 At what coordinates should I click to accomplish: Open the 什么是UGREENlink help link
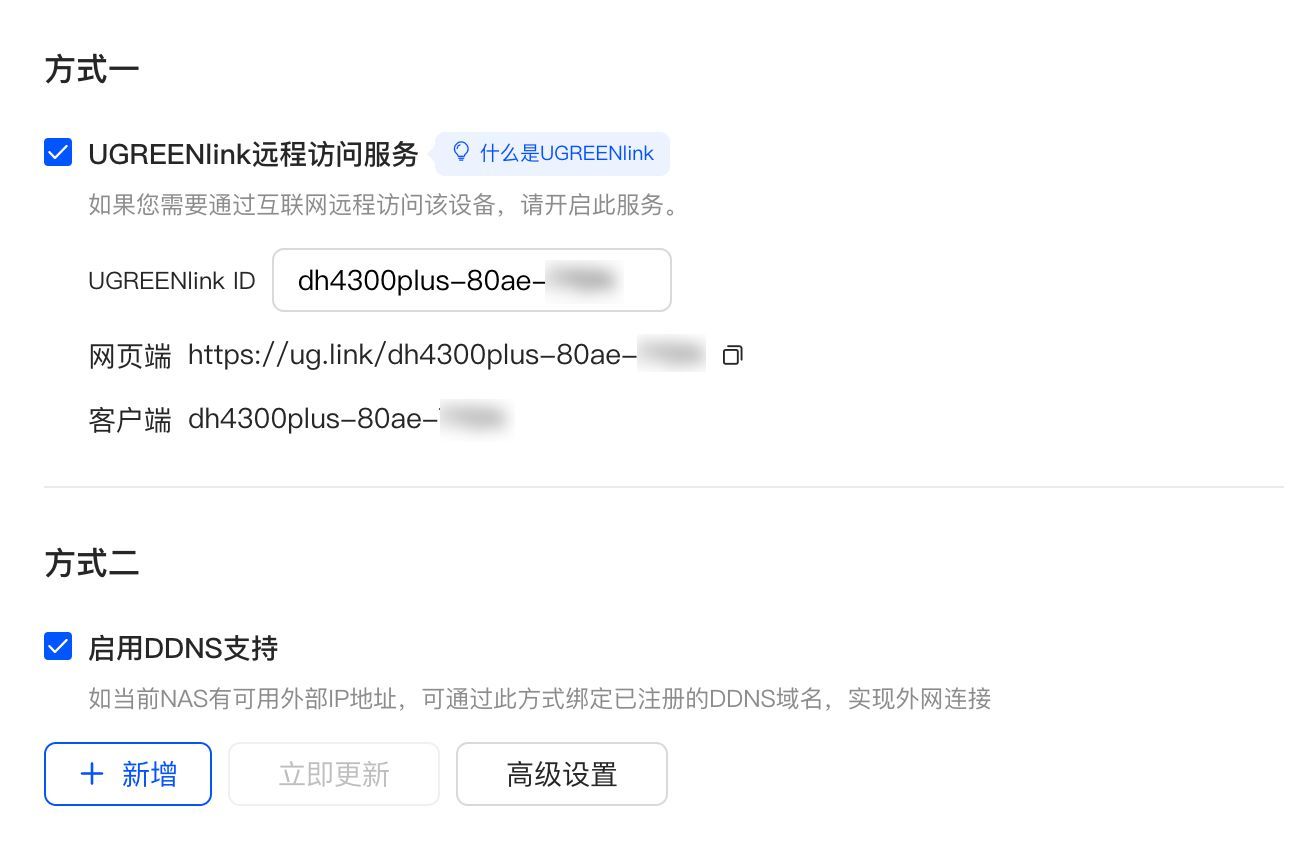tap(566, 153)
